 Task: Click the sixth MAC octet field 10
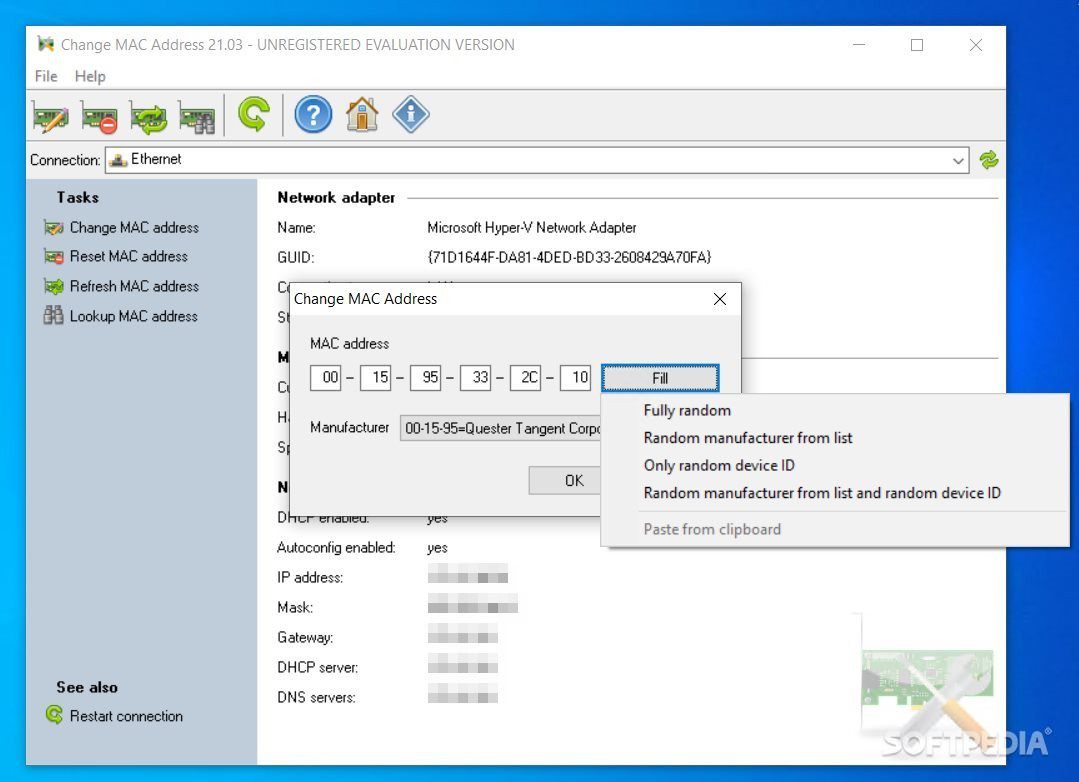point(576,377)
